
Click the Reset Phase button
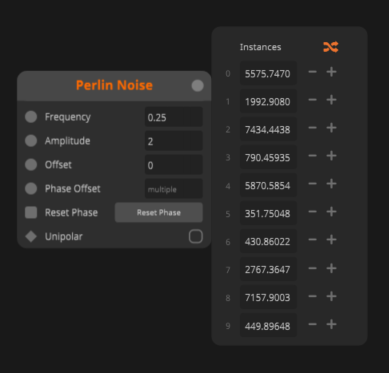point(159,212)
